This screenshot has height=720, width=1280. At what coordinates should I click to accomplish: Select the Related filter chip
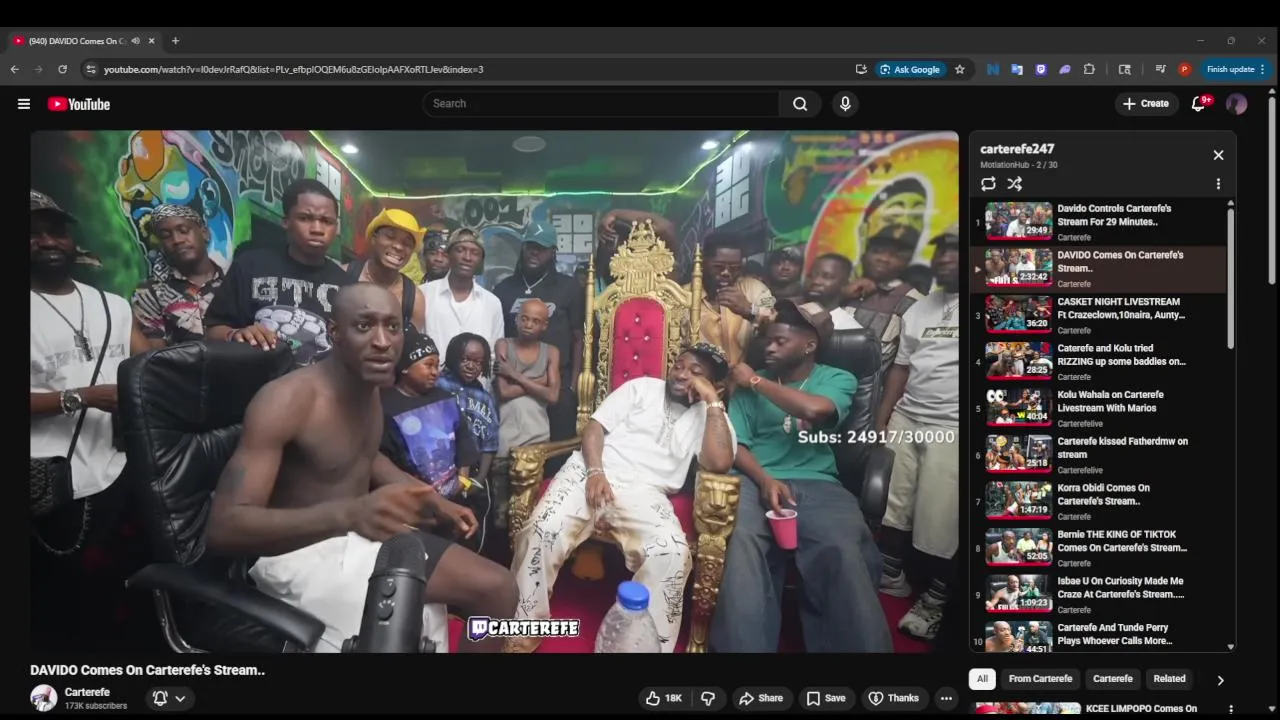point(1169,679)
